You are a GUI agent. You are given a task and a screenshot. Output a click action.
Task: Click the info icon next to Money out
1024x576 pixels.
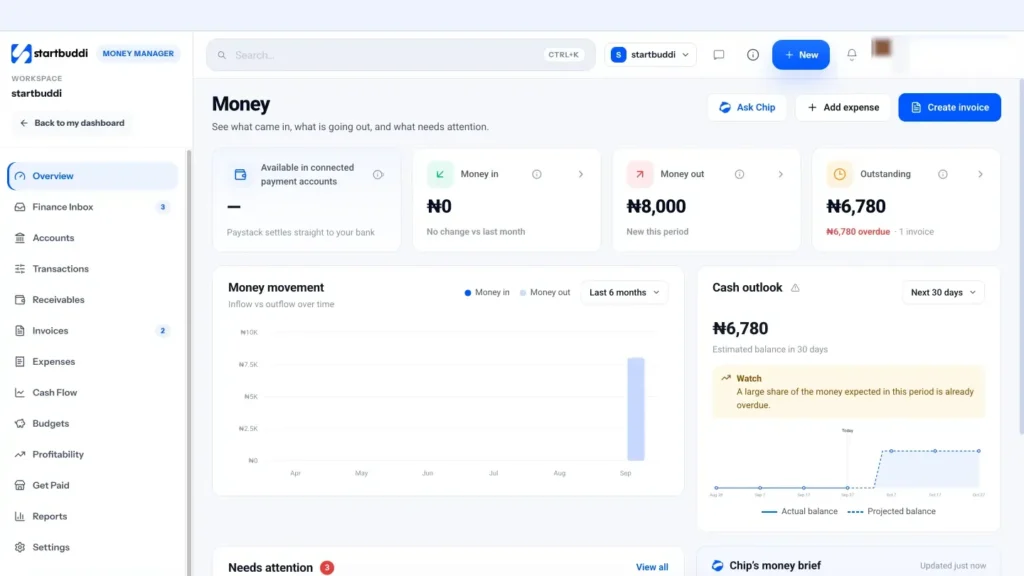click(x=739, y=174)
